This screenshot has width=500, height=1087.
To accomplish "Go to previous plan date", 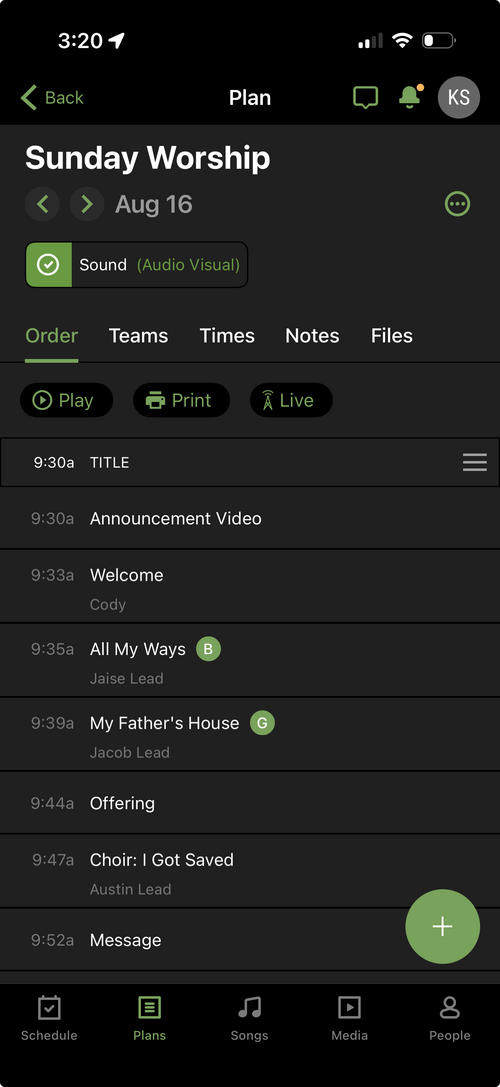I will pyautogui.click(x=42, y=204).
